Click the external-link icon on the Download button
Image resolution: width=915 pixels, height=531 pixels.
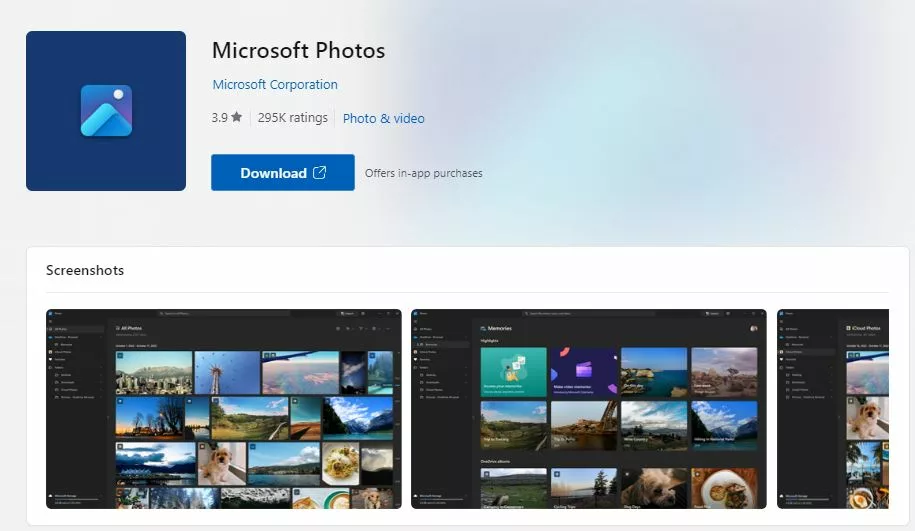319,173
